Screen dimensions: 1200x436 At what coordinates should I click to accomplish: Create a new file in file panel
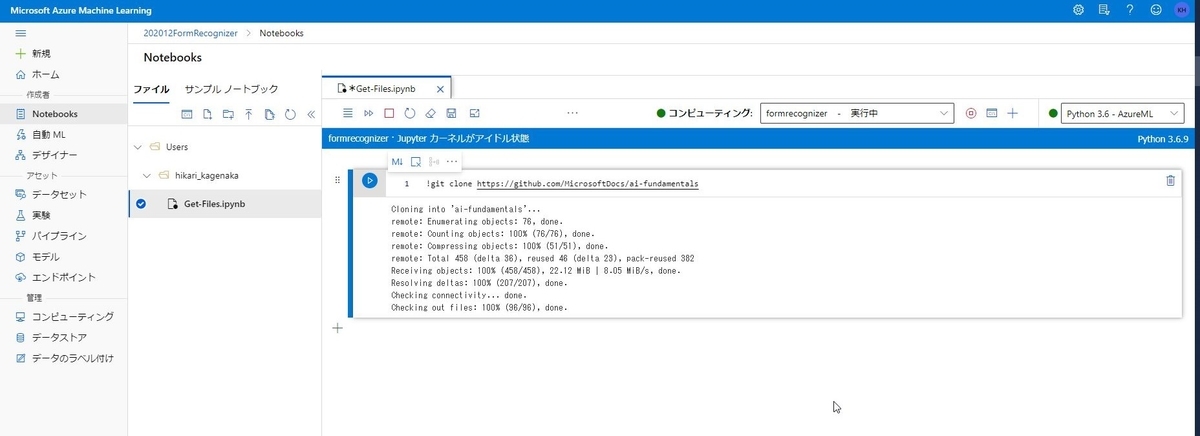207,114
